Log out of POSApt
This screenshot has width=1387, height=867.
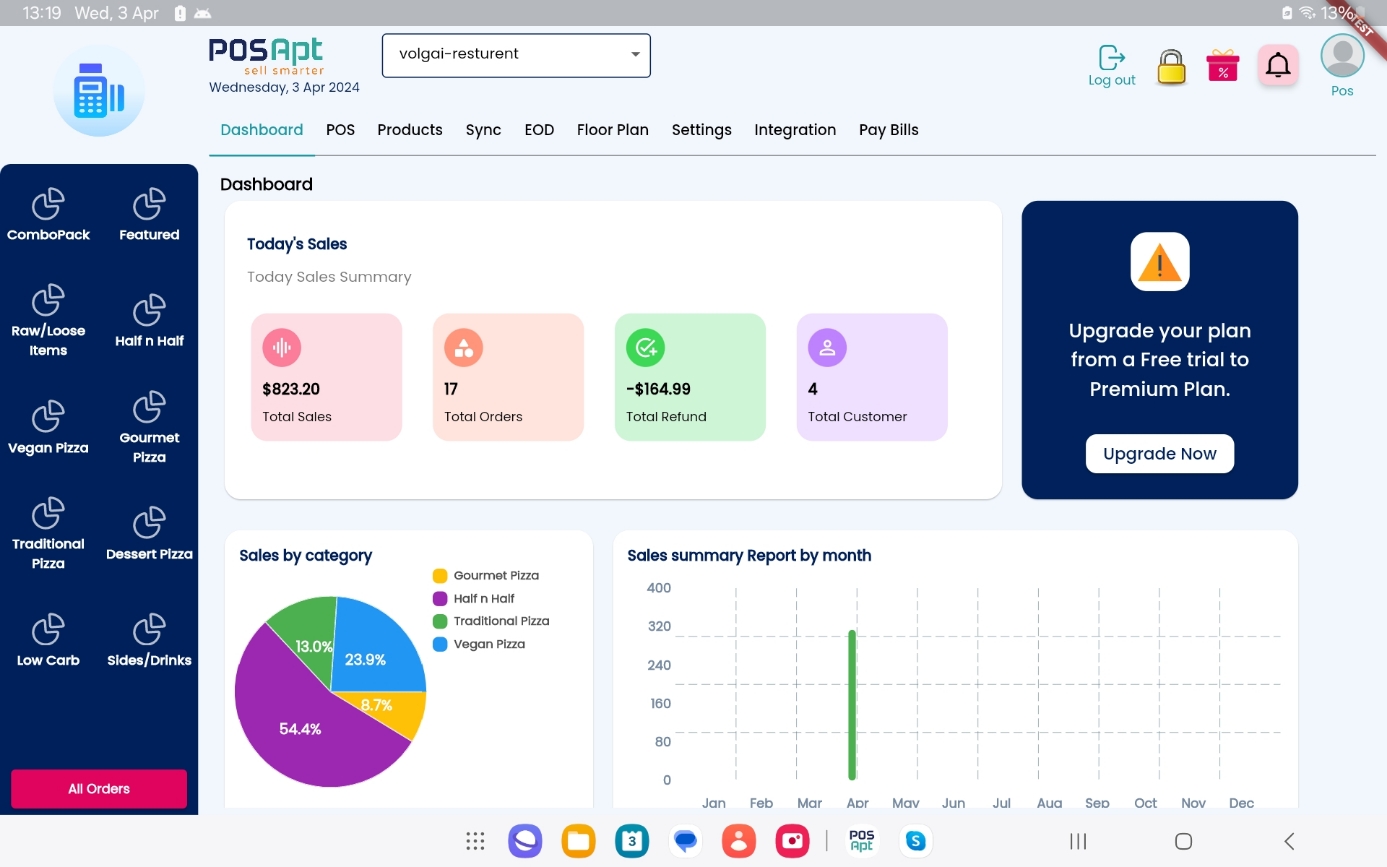(x=1111, y=63)
